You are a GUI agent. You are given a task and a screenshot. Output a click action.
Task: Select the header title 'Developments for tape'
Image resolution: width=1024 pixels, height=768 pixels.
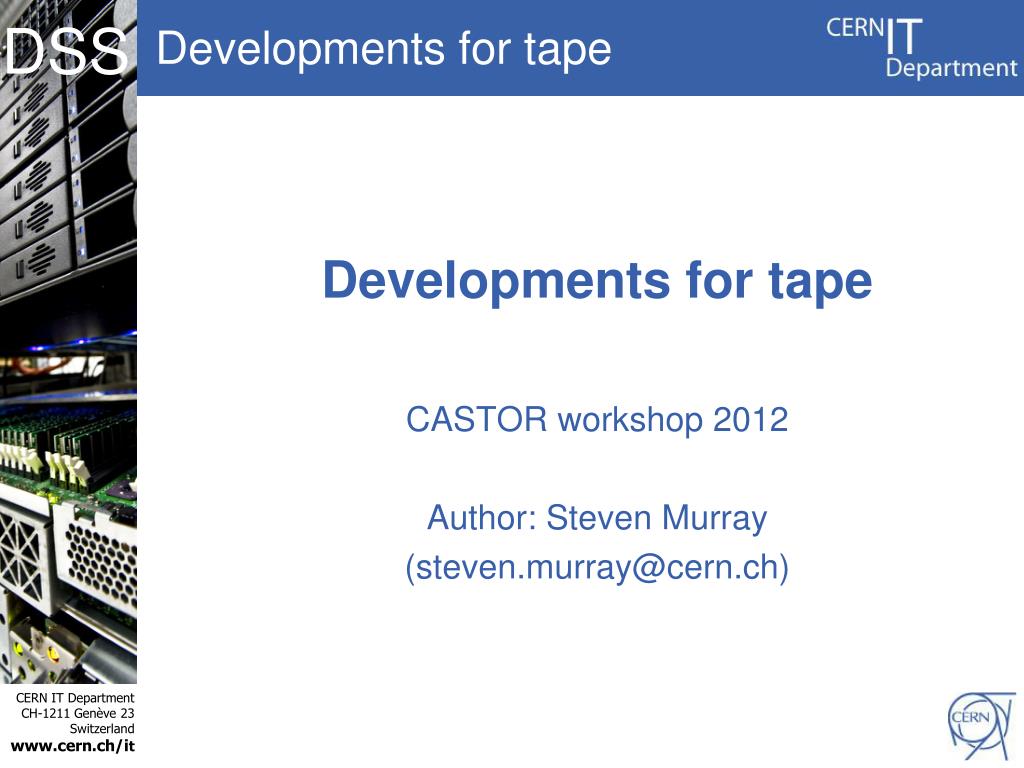coord(384,49)
